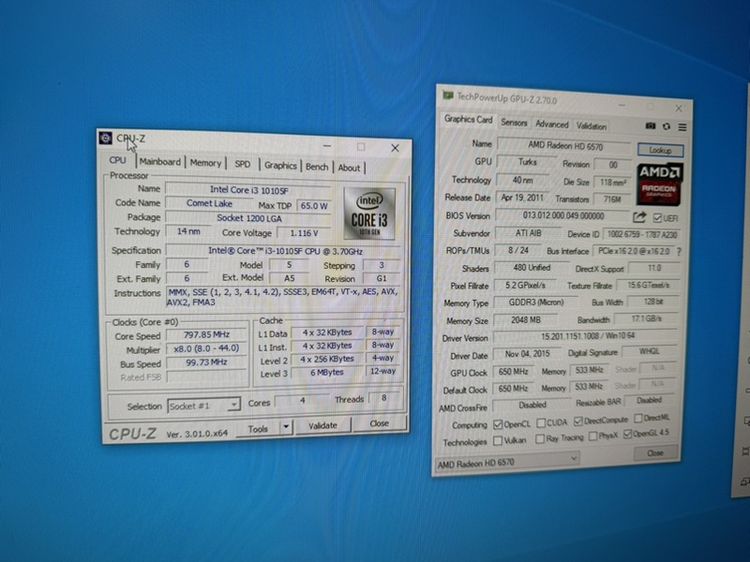Click the AMD Radeon logo in GPU-Z
This screenshot has height=562, width=750.
659,185
